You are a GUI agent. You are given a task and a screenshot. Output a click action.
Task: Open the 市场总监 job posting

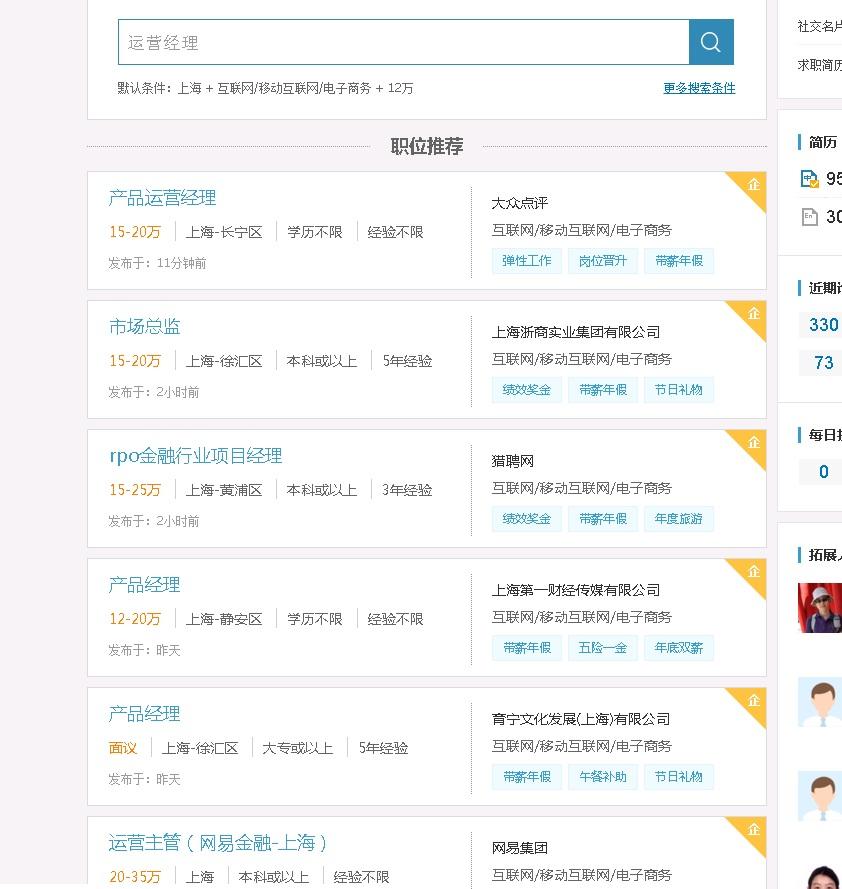pyautogui.click(x=142, y=326)
